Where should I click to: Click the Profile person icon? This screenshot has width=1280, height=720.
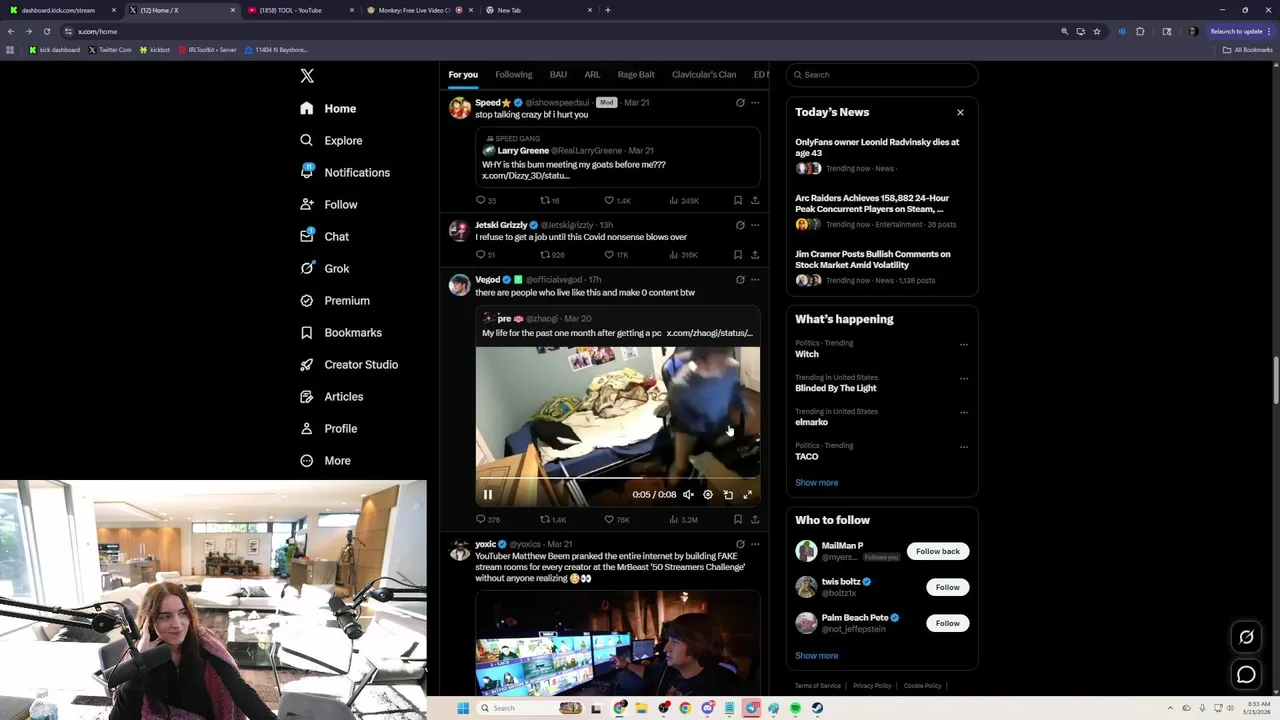307,428
